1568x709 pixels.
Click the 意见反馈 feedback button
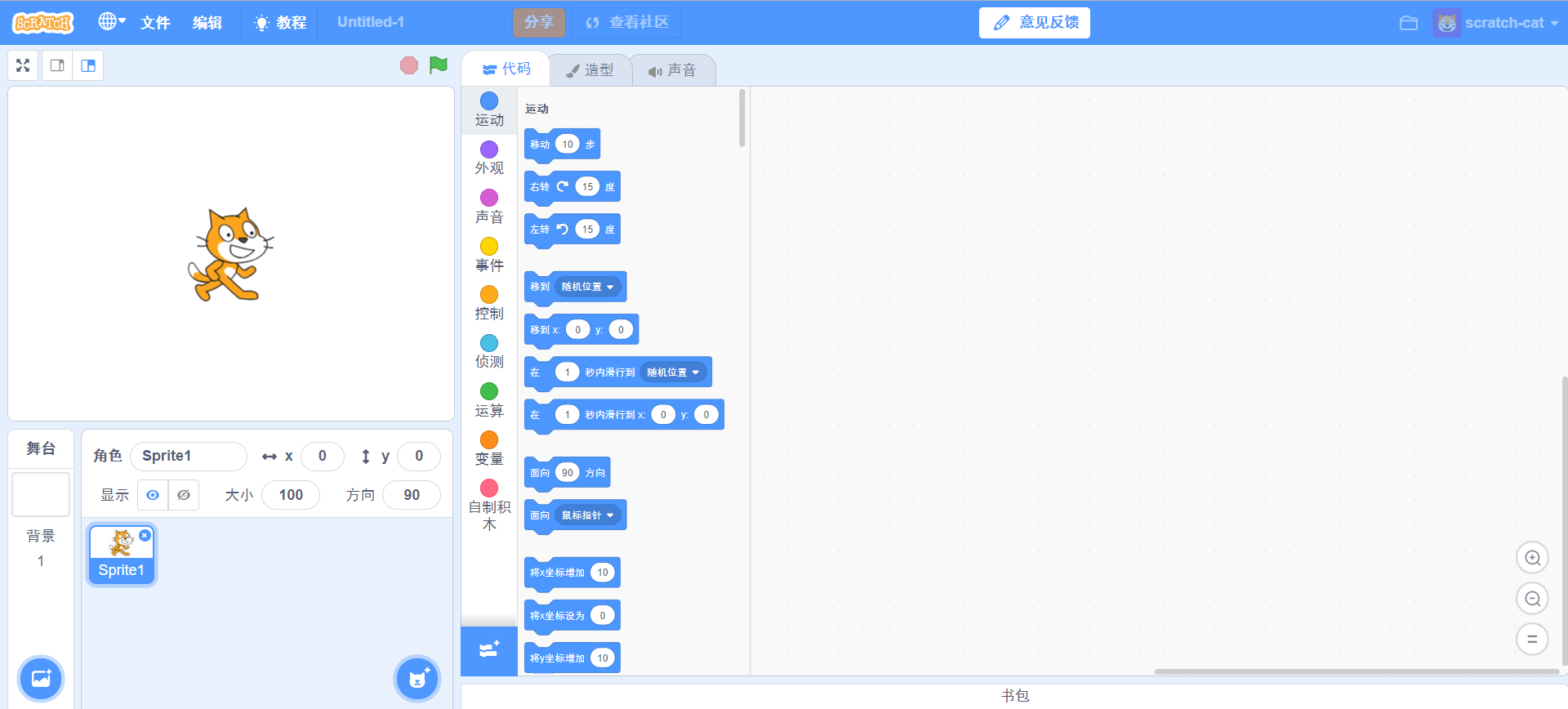(x=1035, y=22)
